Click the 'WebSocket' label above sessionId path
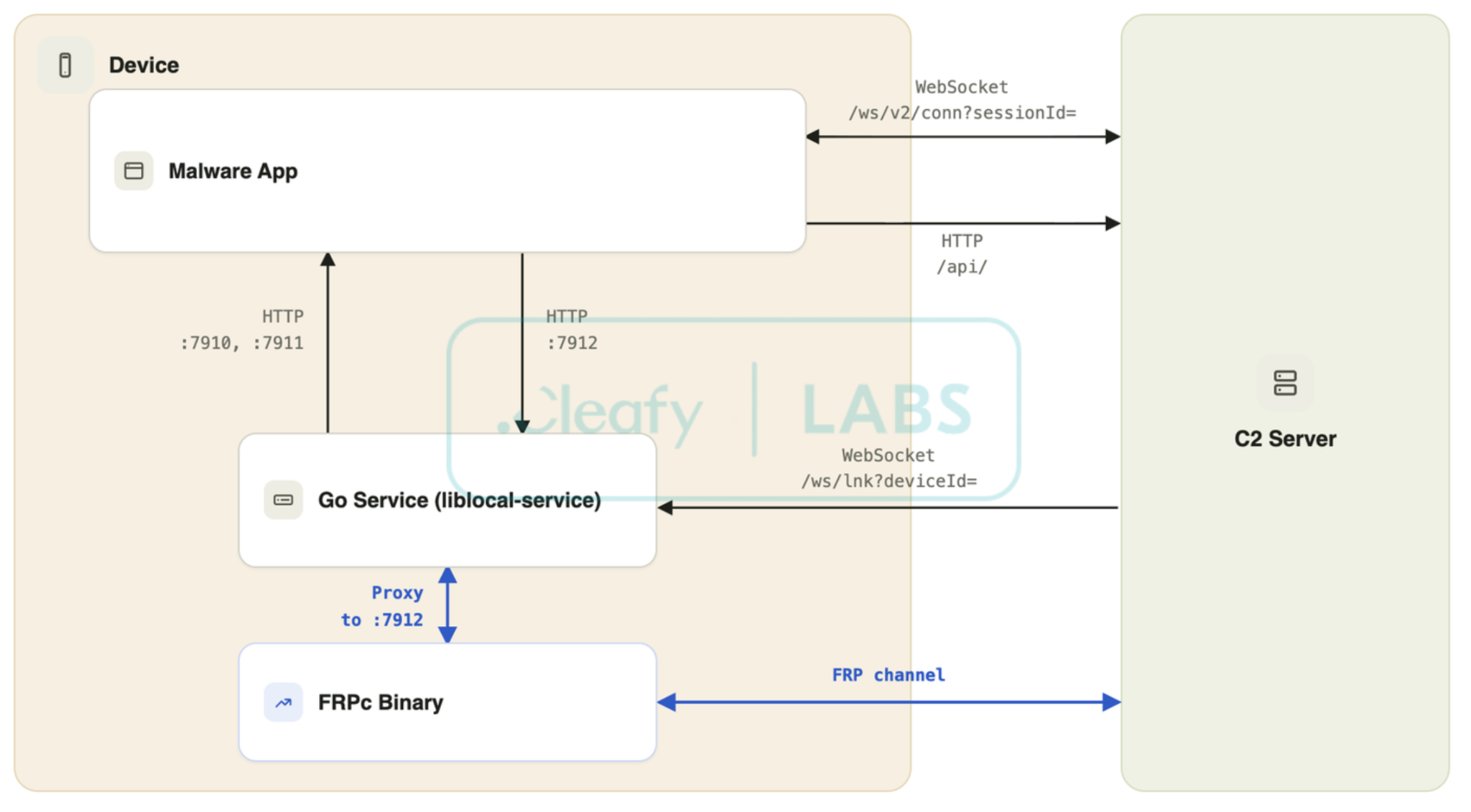This screenshot has width=1471, height=812. click(962, 87)
